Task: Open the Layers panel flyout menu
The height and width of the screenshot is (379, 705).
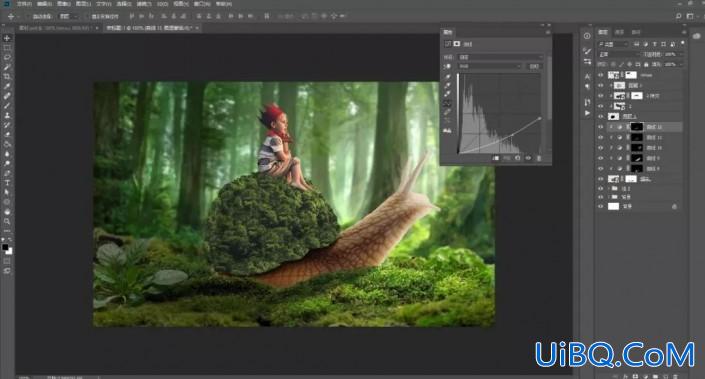Action: pos(684,32)
